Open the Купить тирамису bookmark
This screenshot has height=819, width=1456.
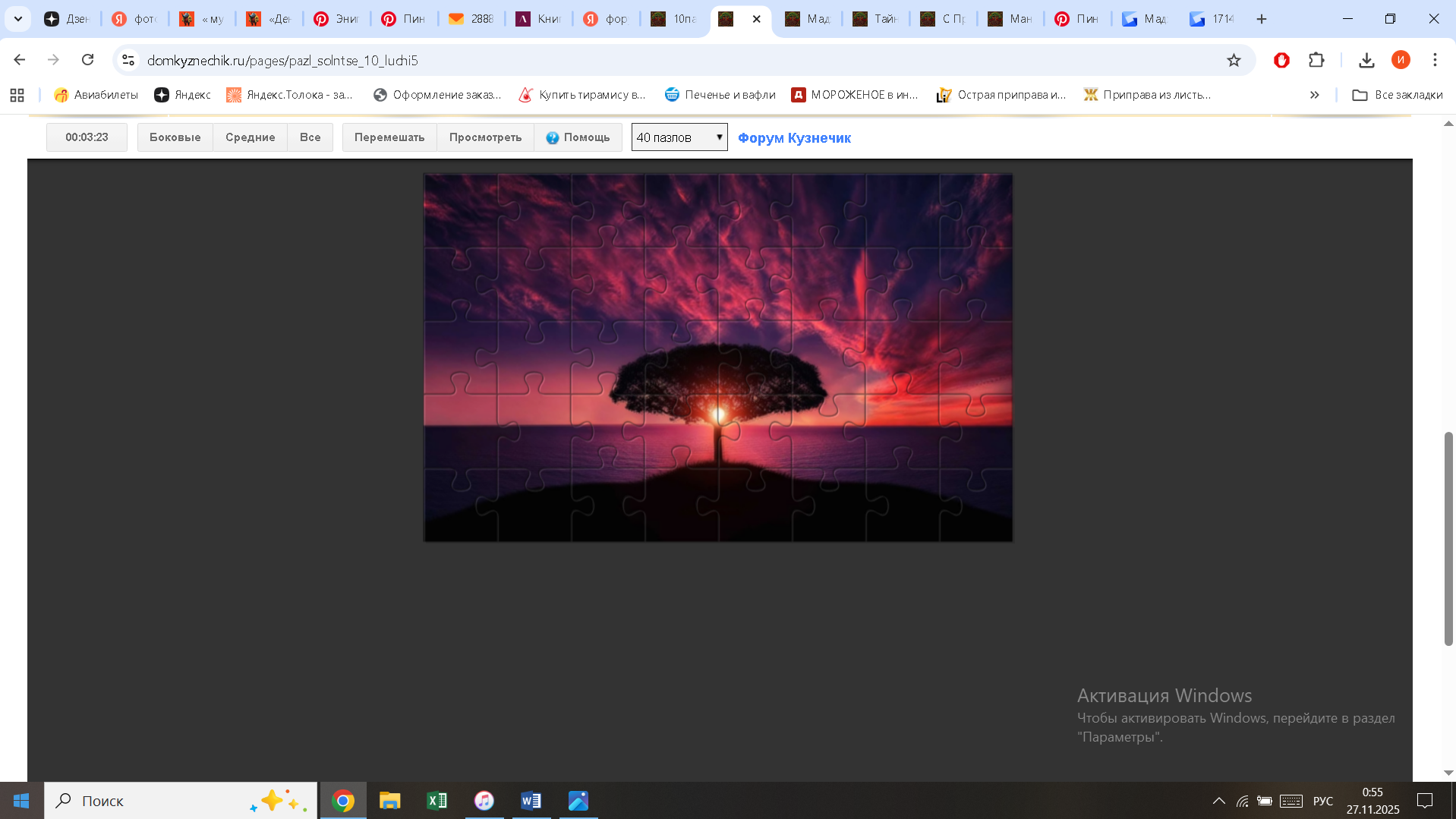581,95
